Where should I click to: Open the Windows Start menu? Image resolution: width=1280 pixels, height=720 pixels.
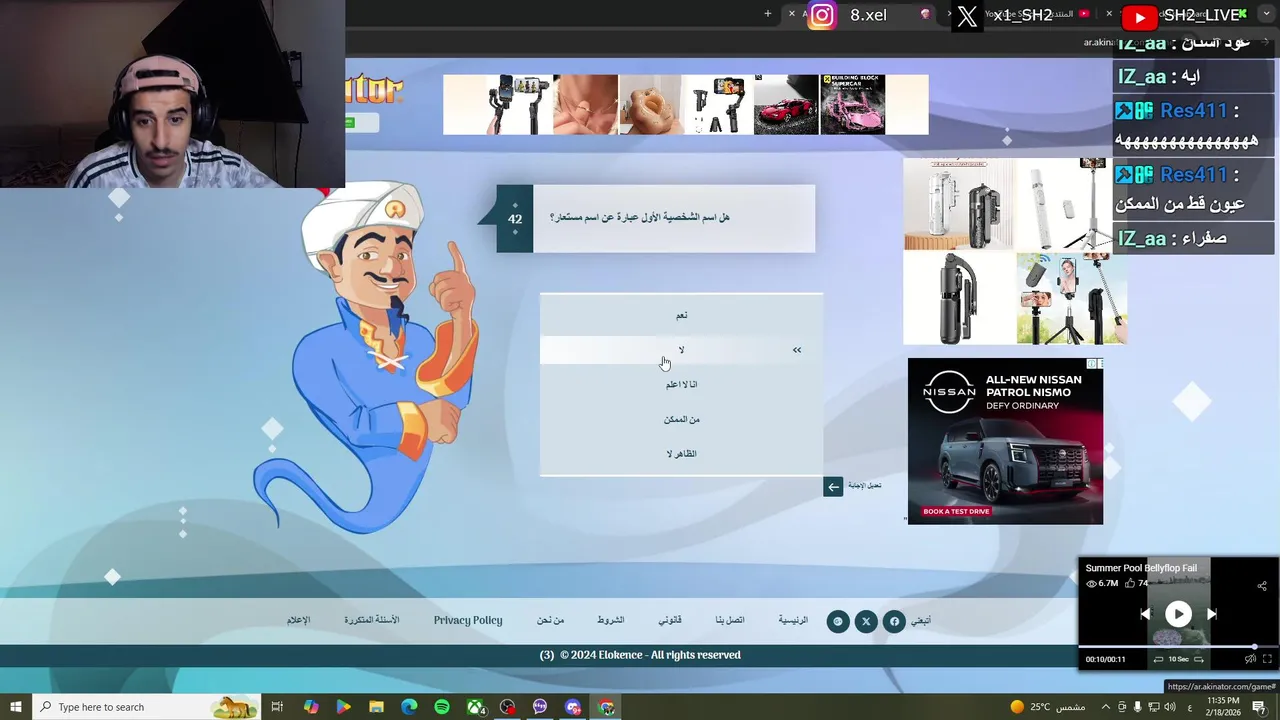pos(16,707)
